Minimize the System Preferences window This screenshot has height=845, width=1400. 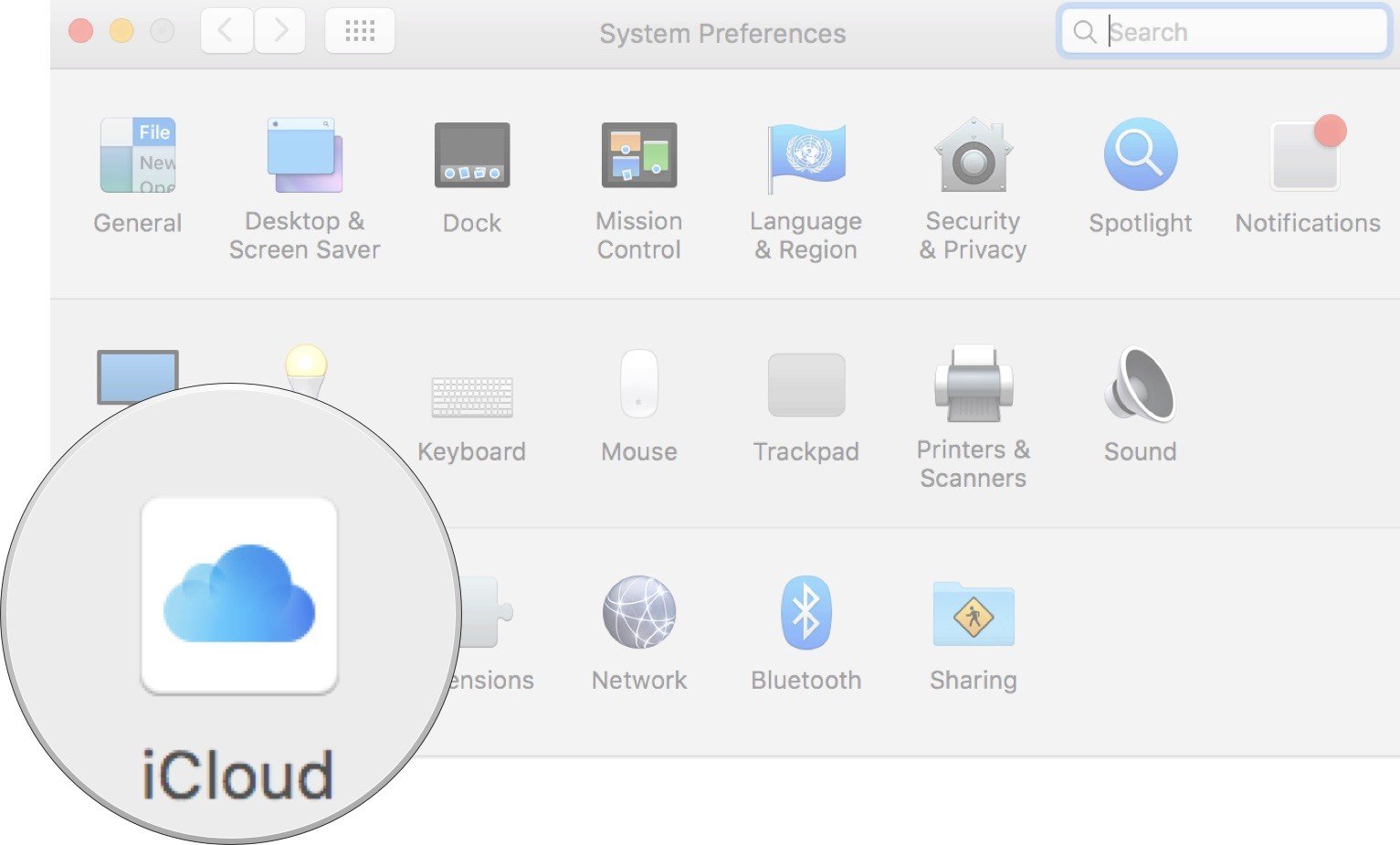click(121, 31)
